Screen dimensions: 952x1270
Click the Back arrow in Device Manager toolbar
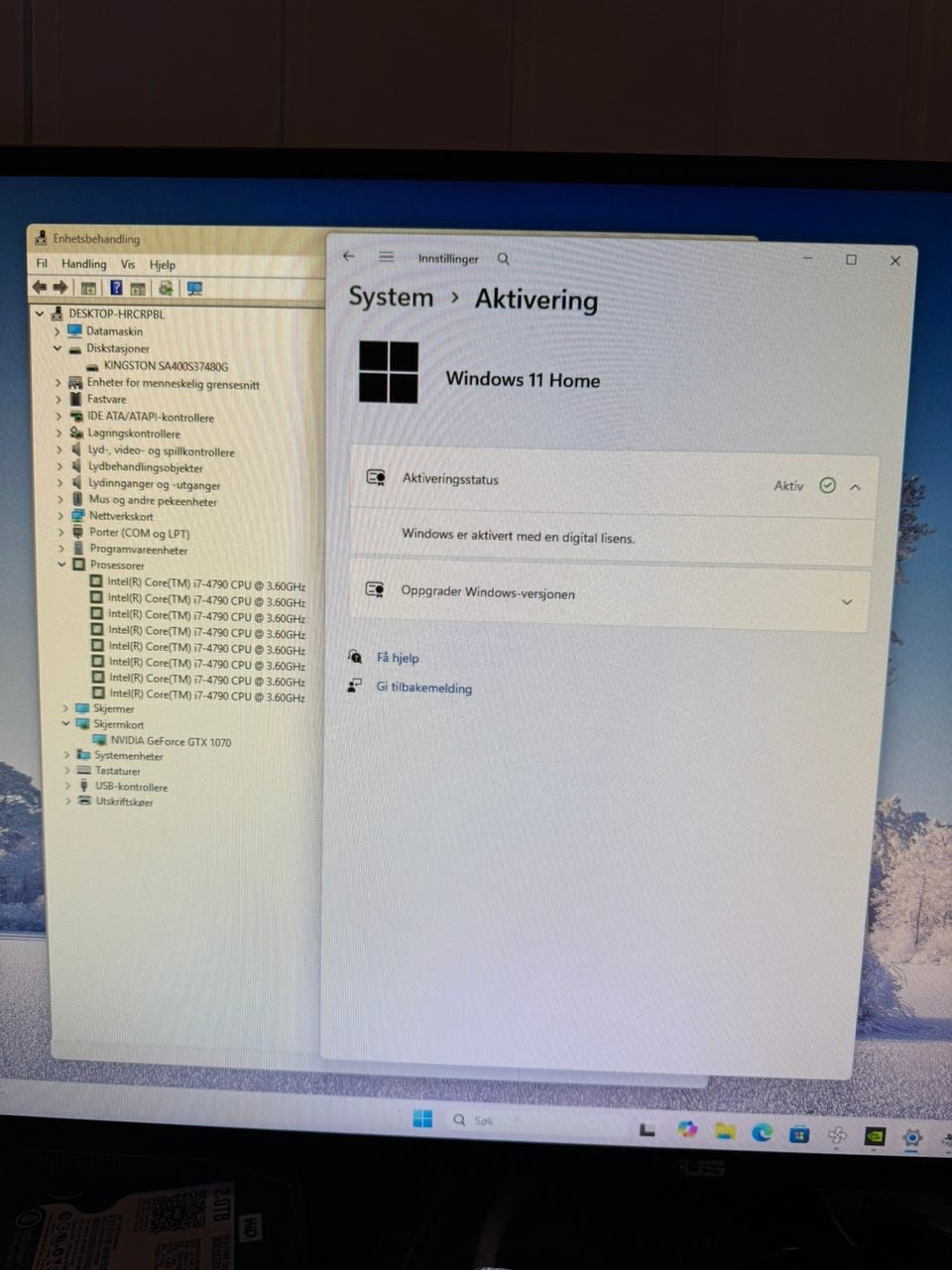click(40, 288)
